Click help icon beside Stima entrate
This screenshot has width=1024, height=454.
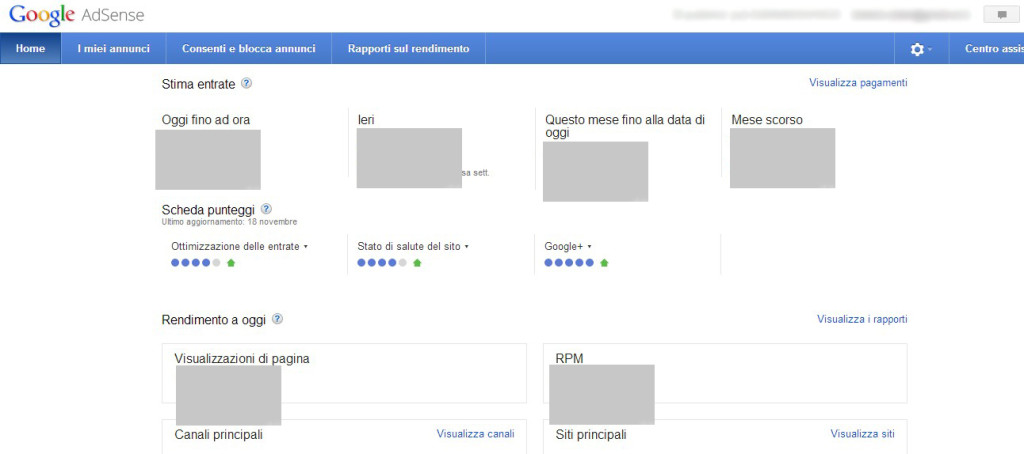(247, 84)
